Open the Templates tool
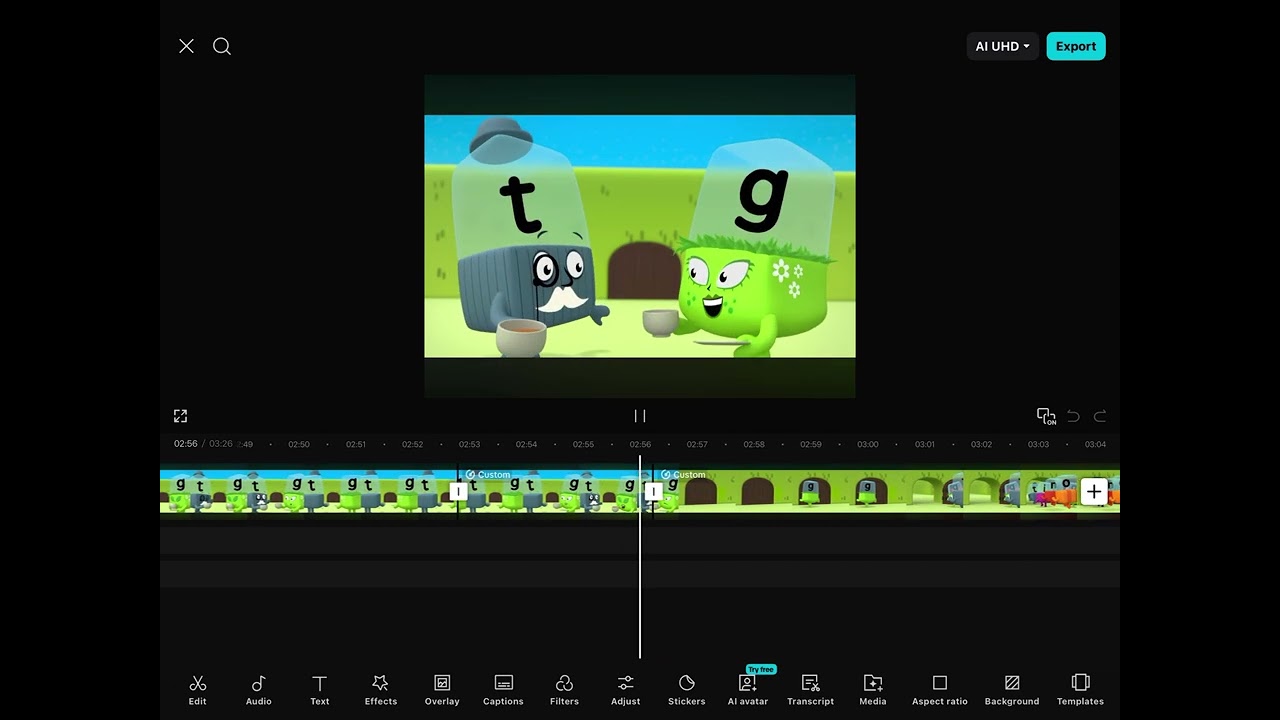Screen dimensions: 1280x720 click(x=1081, y=689)
